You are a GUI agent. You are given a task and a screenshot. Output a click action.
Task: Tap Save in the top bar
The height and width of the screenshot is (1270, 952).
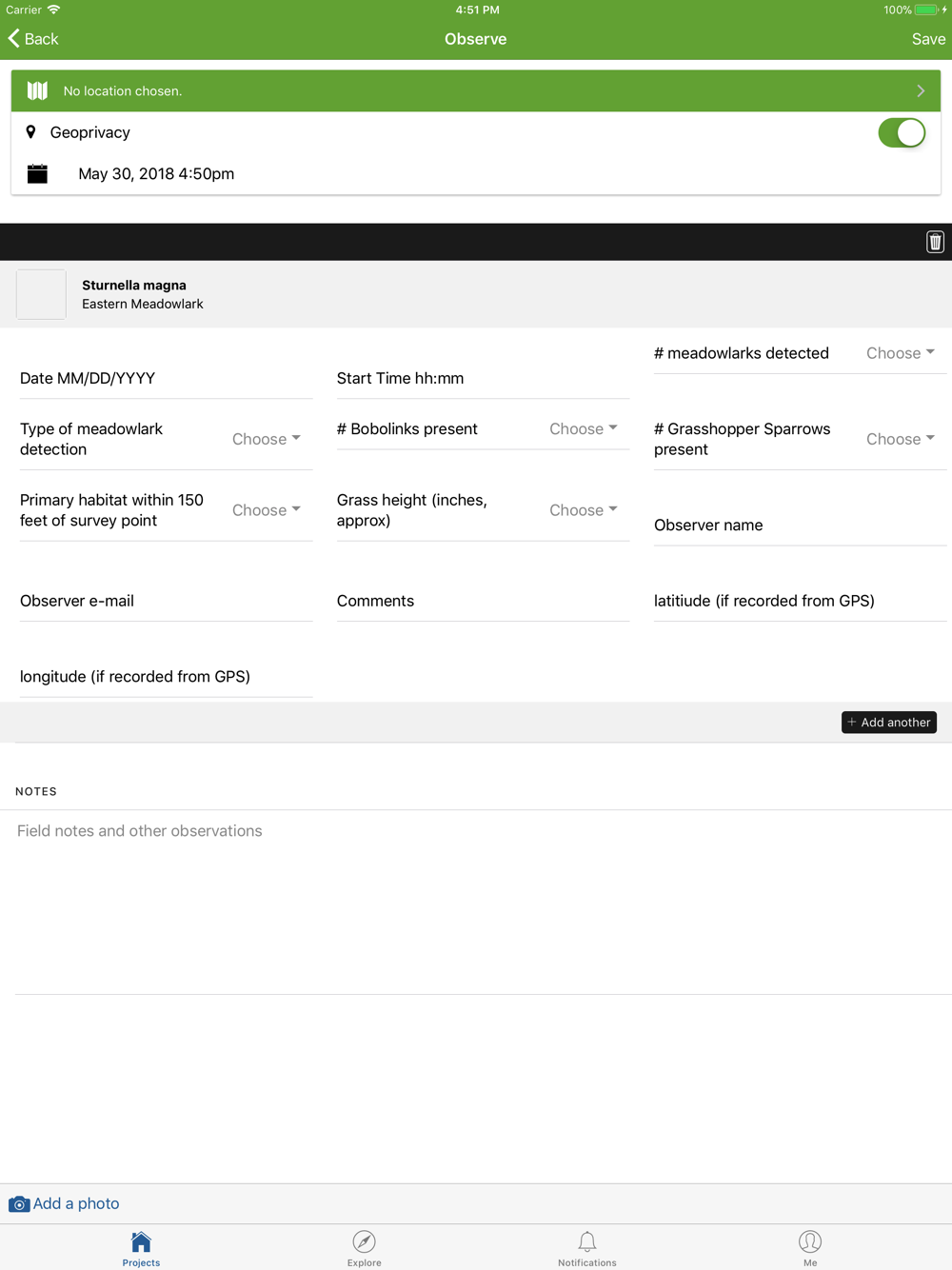click(x=927, y=39)
